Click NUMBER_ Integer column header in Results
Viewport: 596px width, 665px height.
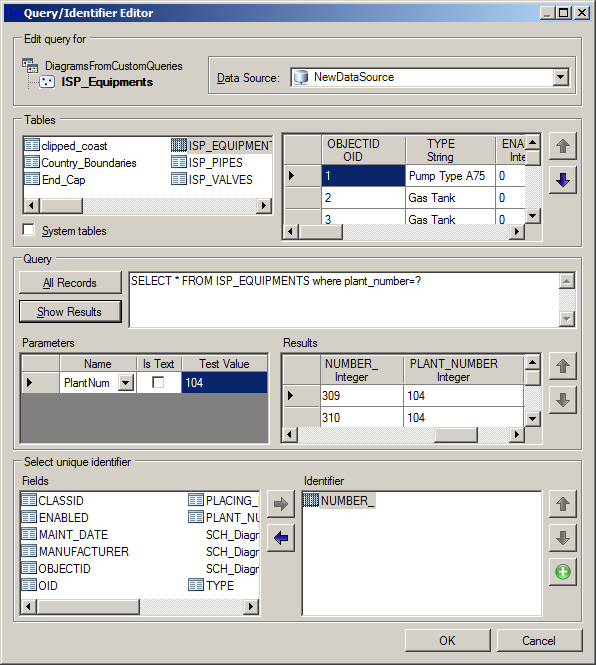click(x=361, y=370)
